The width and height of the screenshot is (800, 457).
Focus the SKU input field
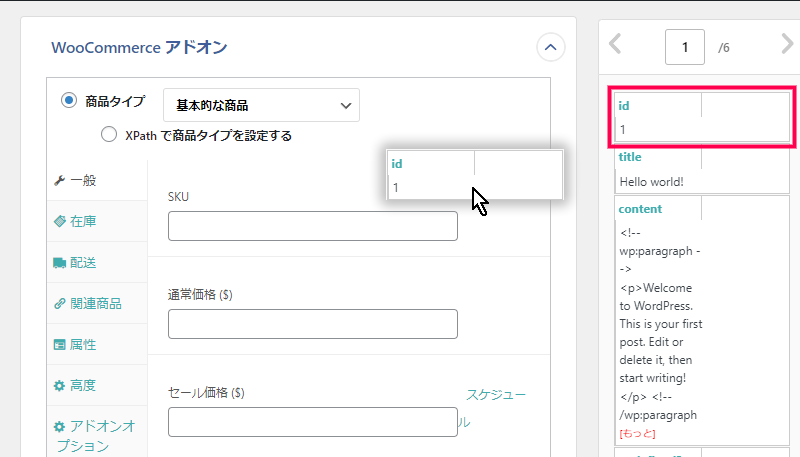point(313,226)
